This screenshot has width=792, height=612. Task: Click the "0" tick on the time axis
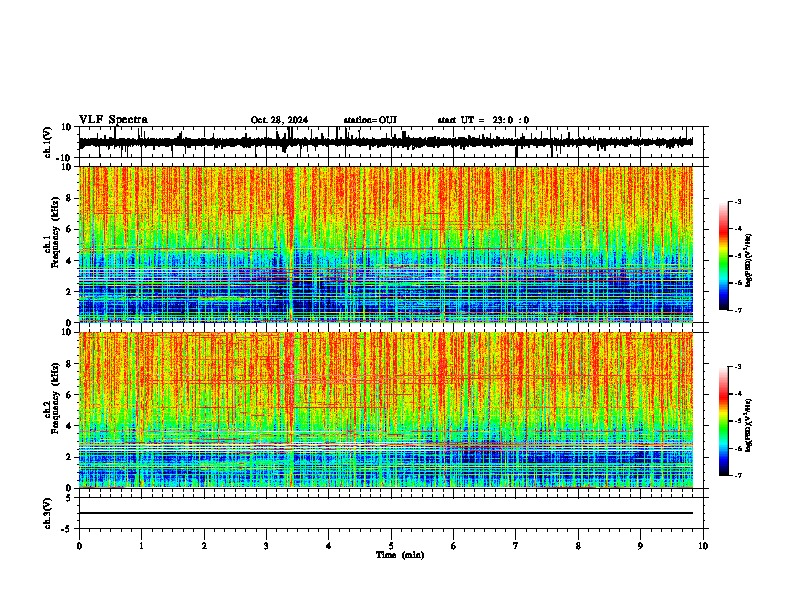(79, 546)
